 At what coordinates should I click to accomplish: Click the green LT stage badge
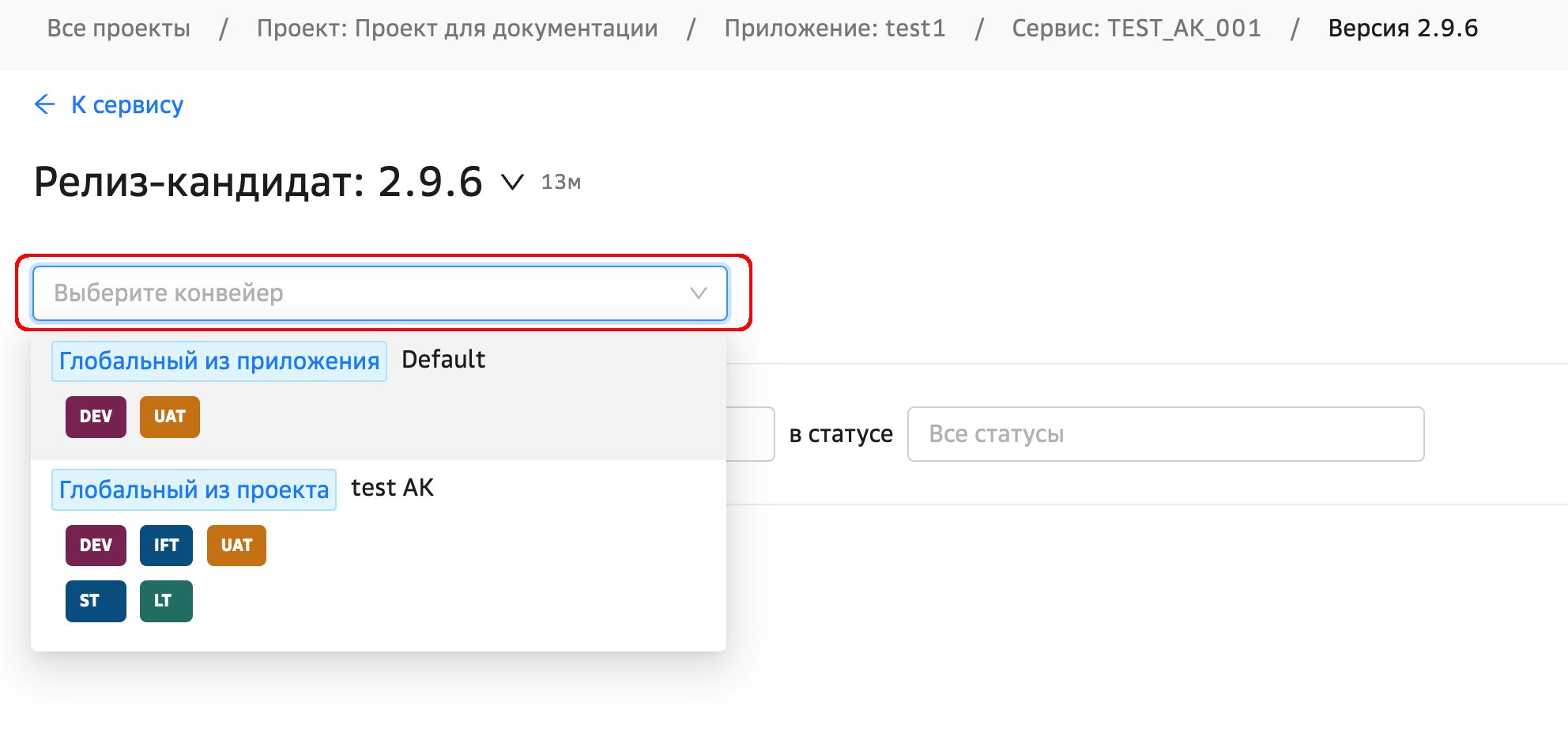pos(166,601)
